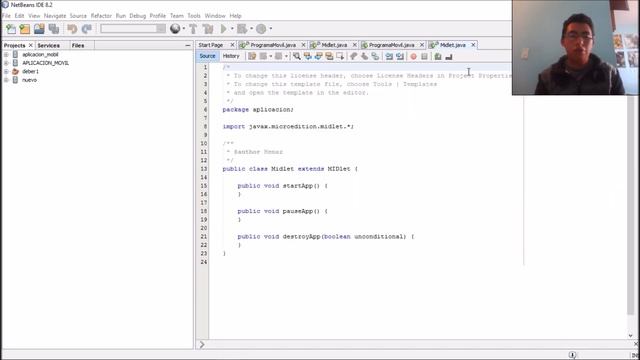This screenshot has width=640, height=360.
Task: Click the Next Bookmark icon
Action: [x=364, y=56]
